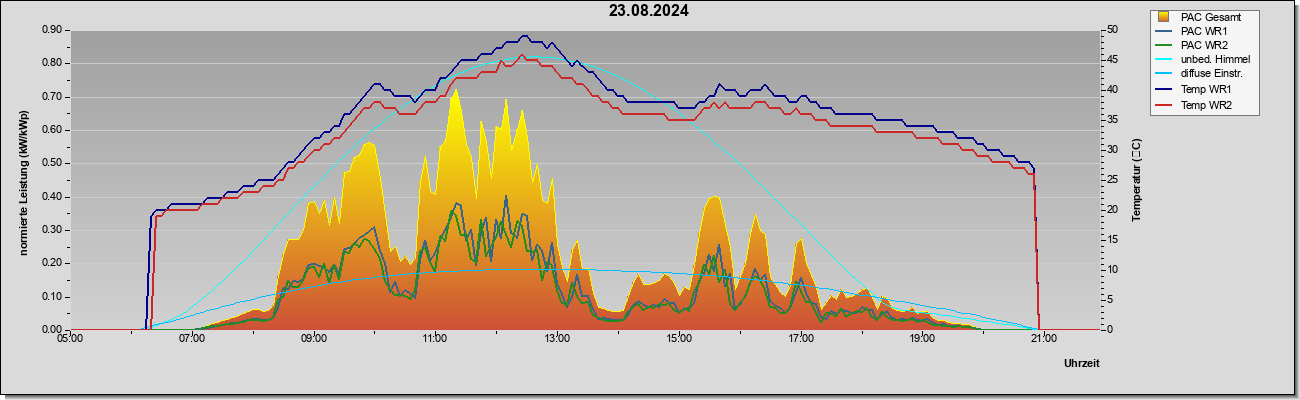Click the 09:00 tick on the time axis
The height and width of the screenshot is (400, 1300).
[313, 338]
